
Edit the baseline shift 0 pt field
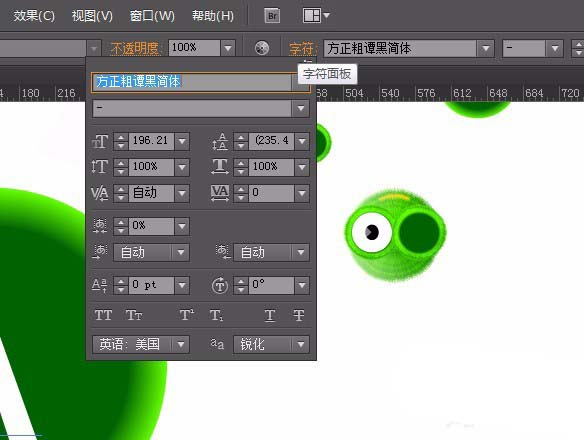151,285
